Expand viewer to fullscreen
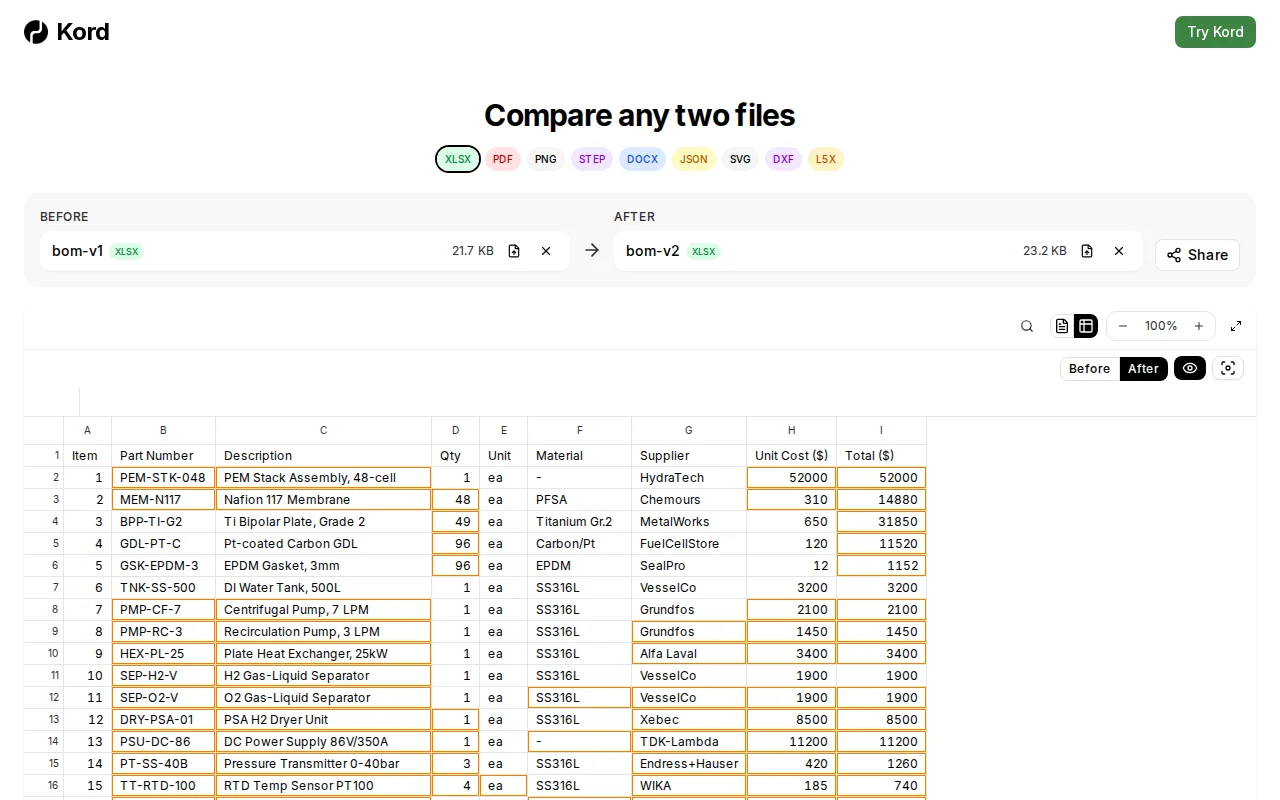Screen dimensions: 1280x800 click(x=1236, y=326)
